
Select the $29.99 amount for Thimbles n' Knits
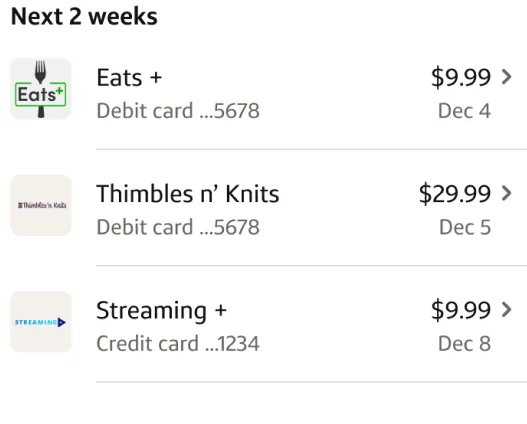point(455,194)
